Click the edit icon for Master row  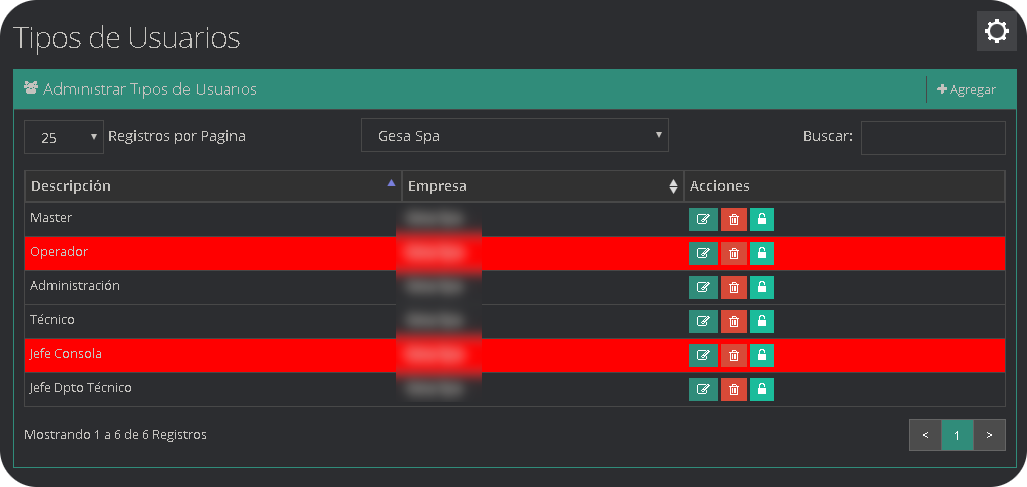coord(703,220)
